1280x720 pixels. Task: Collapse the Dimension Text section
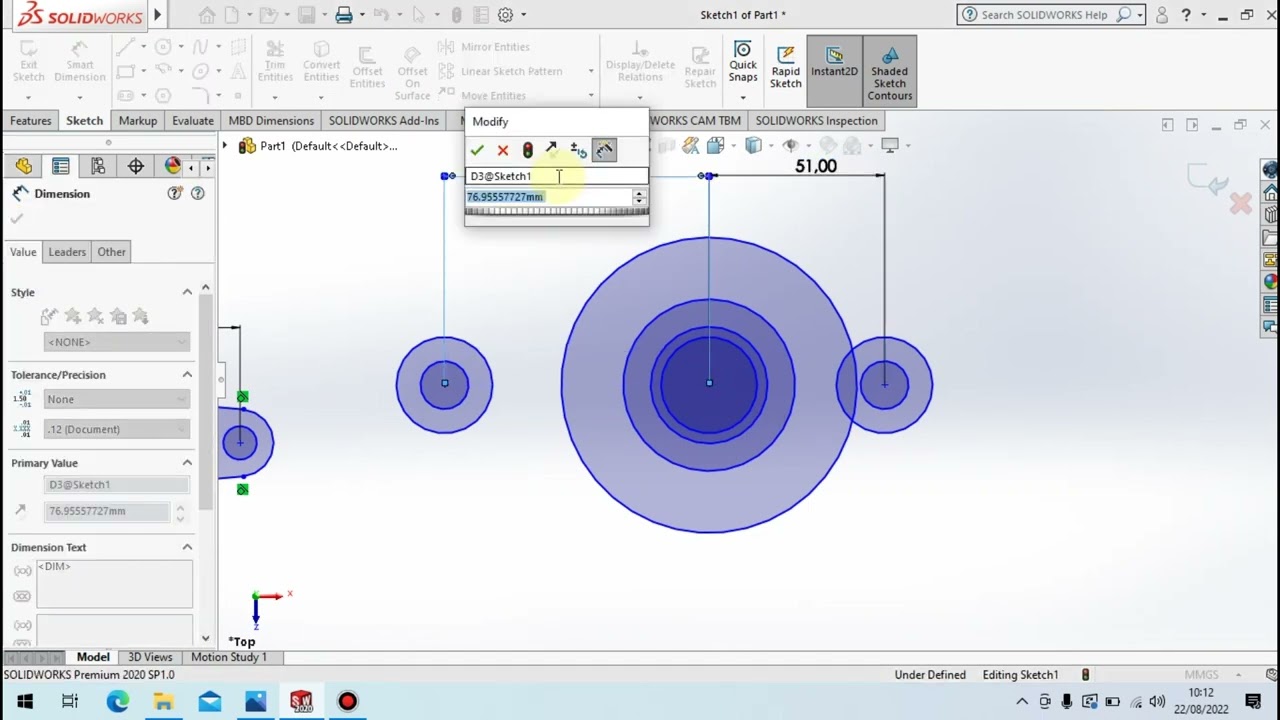pyautogui.click(x=187, y=547)
